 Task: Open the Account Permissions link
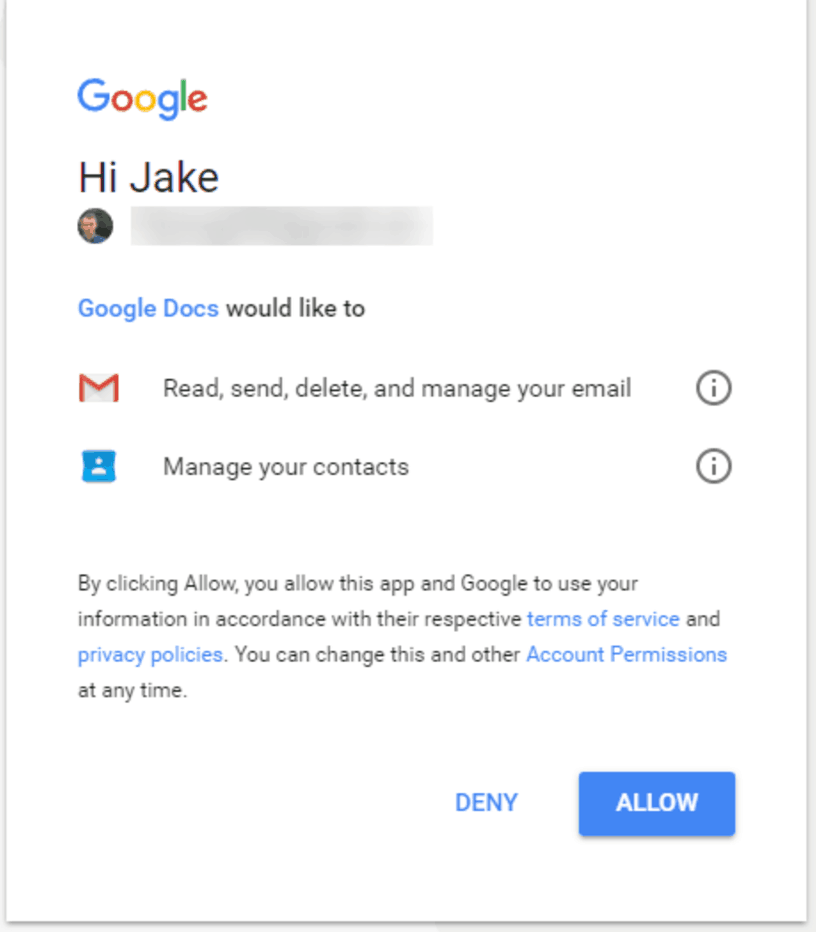[x=626, y=654]
